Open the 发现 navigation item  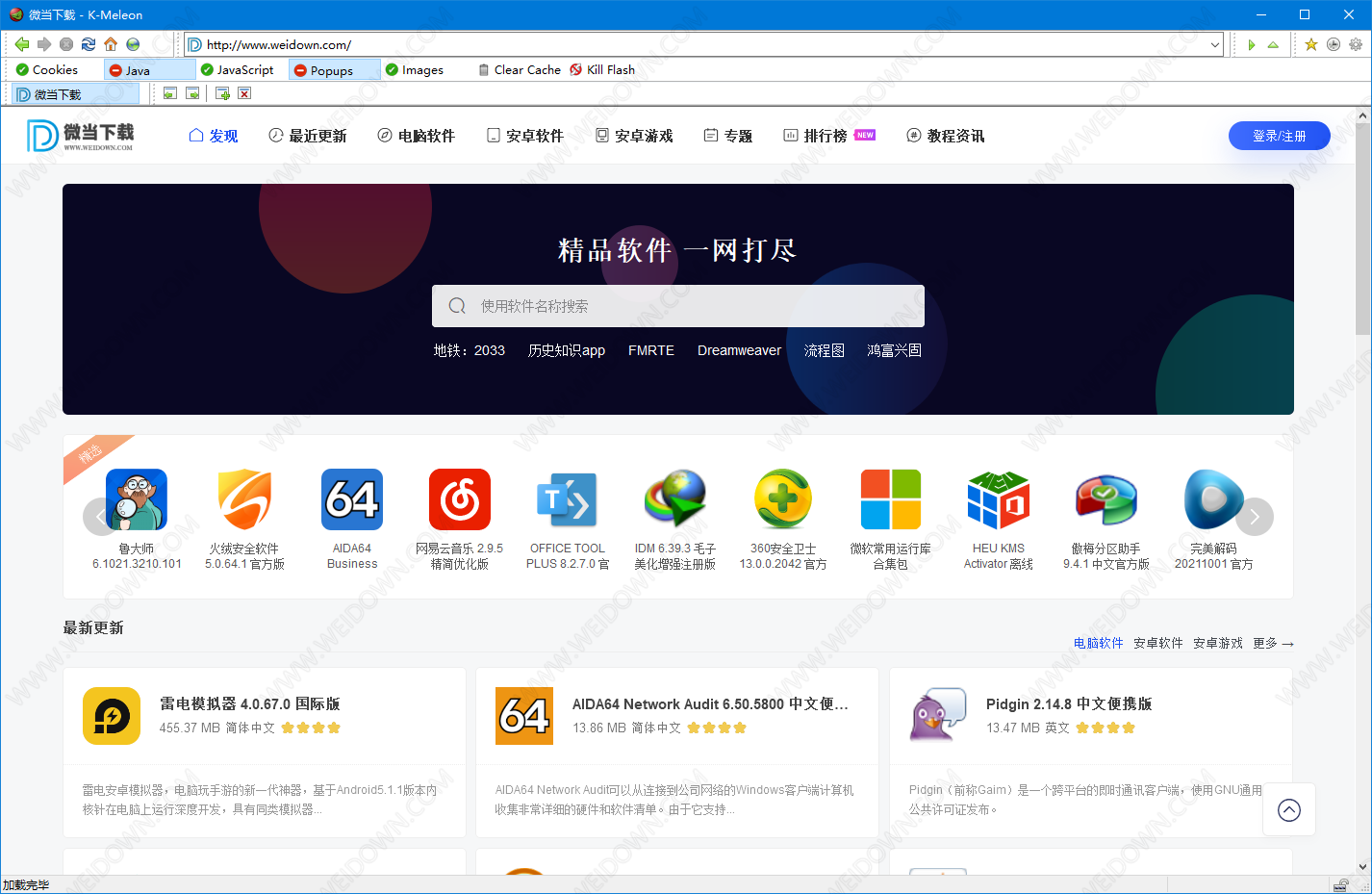[x=214, y=136]
